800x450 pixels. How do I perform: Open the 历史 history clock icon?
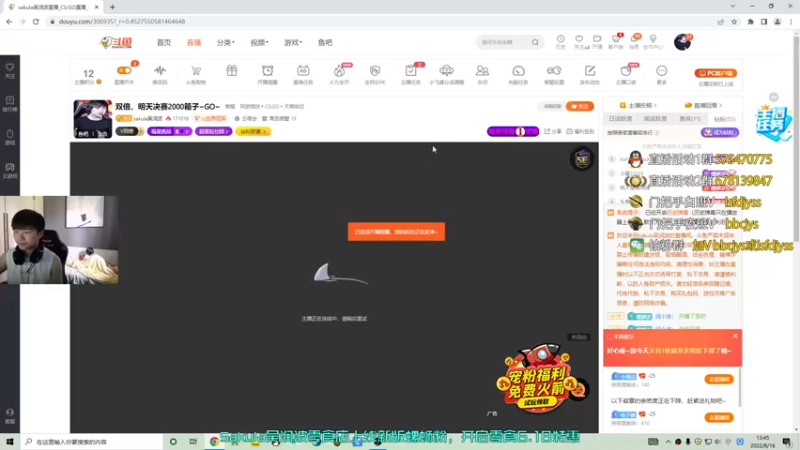561,42
